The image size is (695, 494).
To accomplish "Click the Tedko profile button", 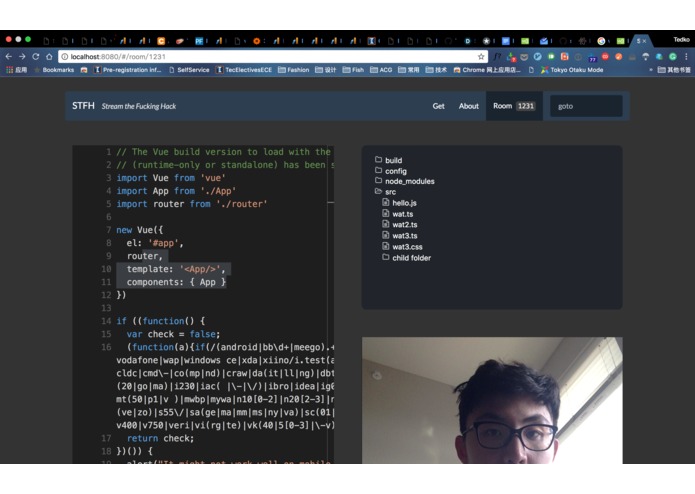I will (x=681, y=40).
